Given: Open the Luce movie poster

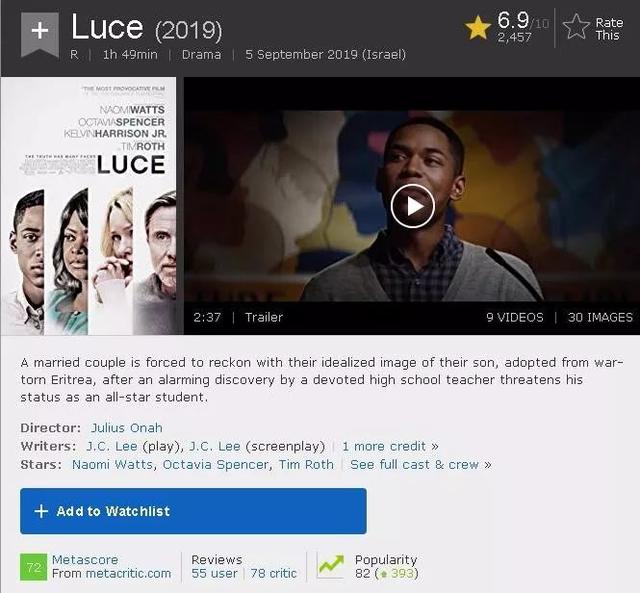Looking at the screenshot, I should [89, 206].
